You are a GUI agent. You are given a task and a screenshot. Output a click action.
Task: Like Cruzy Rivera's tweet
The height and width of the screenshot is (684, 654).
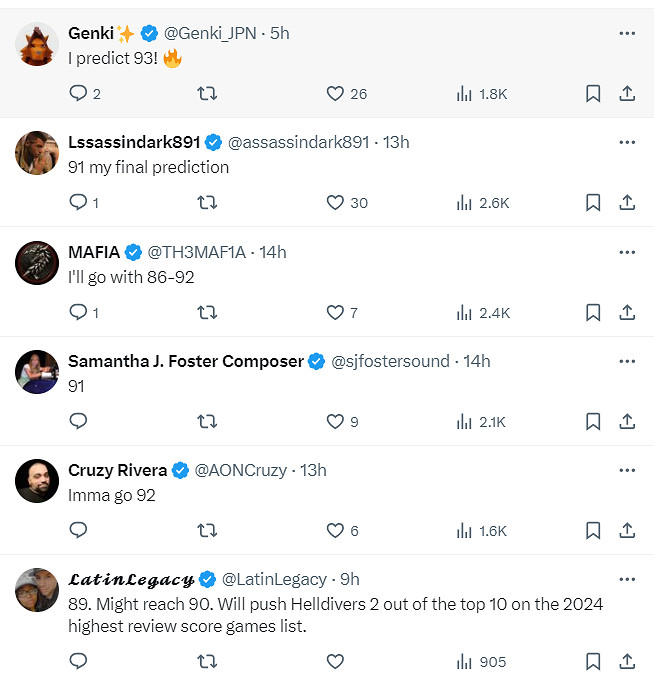coord(336,530)
